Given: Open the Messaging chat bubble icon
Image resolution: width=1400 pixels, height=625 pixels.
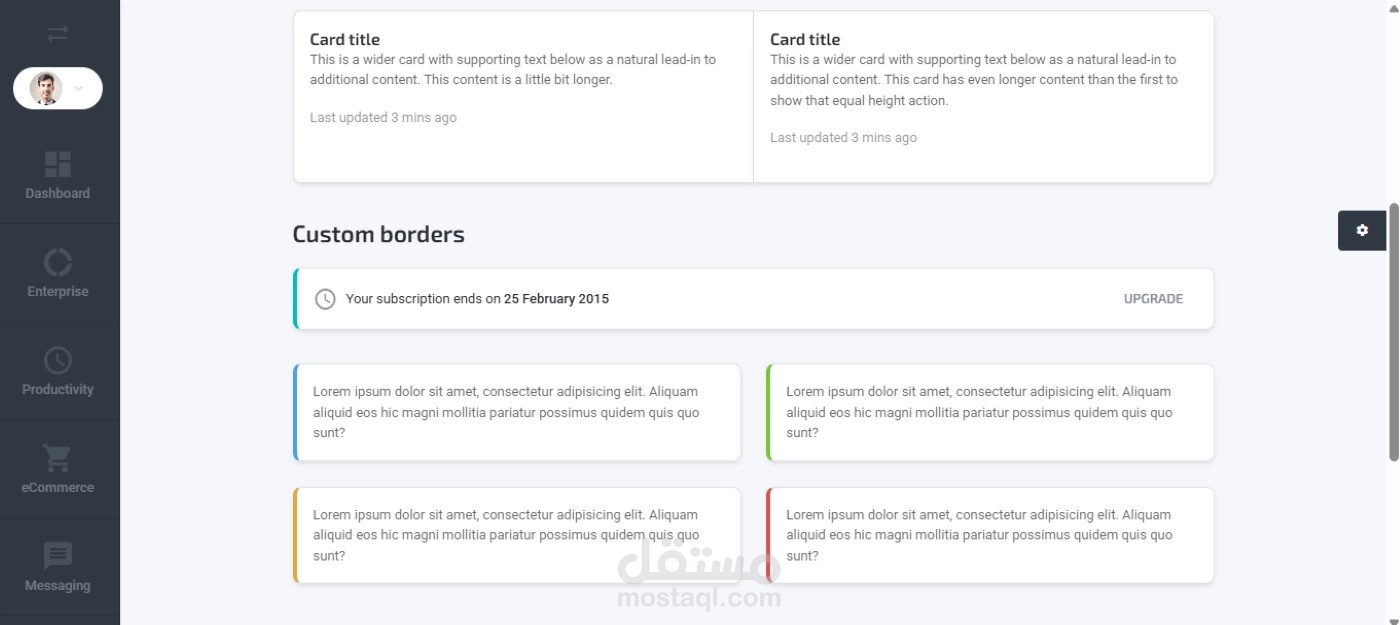Looking at the screenshot, I should (58, 556).
